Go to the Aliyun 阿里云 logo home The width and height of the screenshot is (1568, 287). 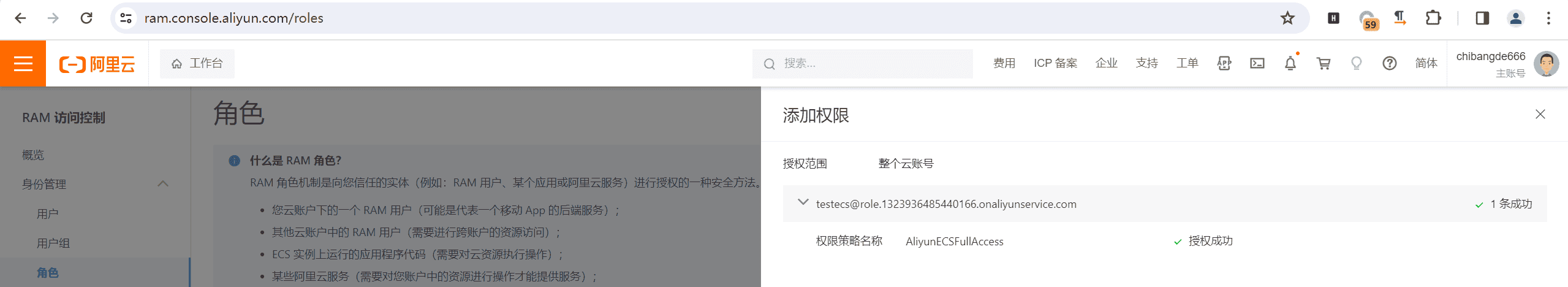click(97, 64)
